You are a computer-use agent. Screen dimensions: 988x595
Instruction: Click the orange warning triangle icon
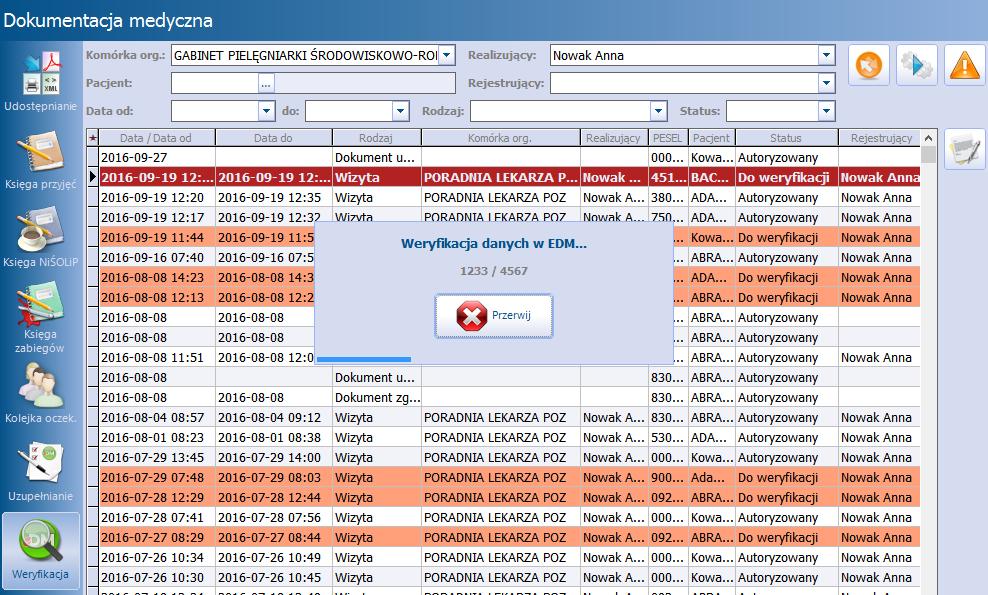(965, 65)
